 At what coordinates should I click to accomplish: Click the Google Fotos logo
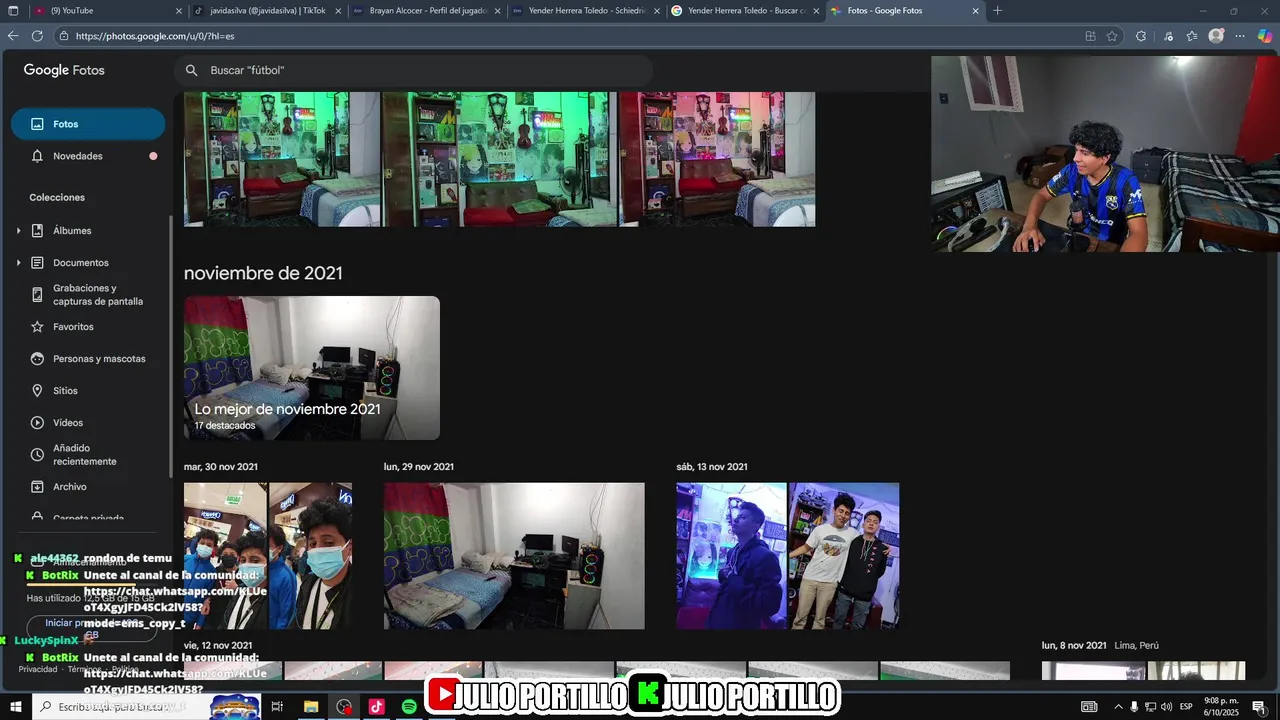click(64, 70)
